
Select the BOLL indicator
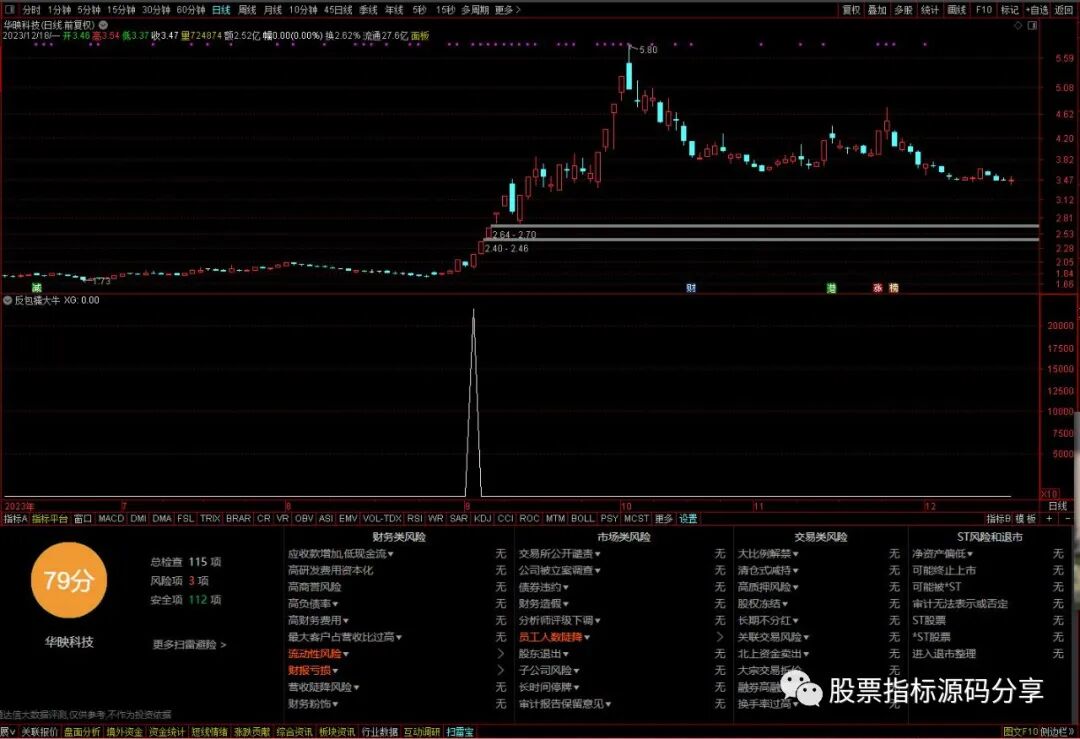click(x=583, y=519)
